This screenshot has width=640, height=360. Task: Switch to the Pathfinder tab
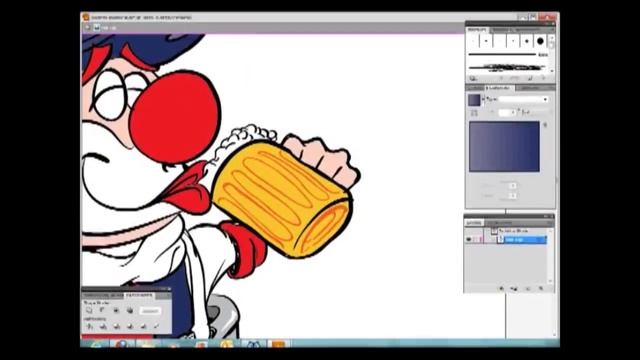point(139,295)
